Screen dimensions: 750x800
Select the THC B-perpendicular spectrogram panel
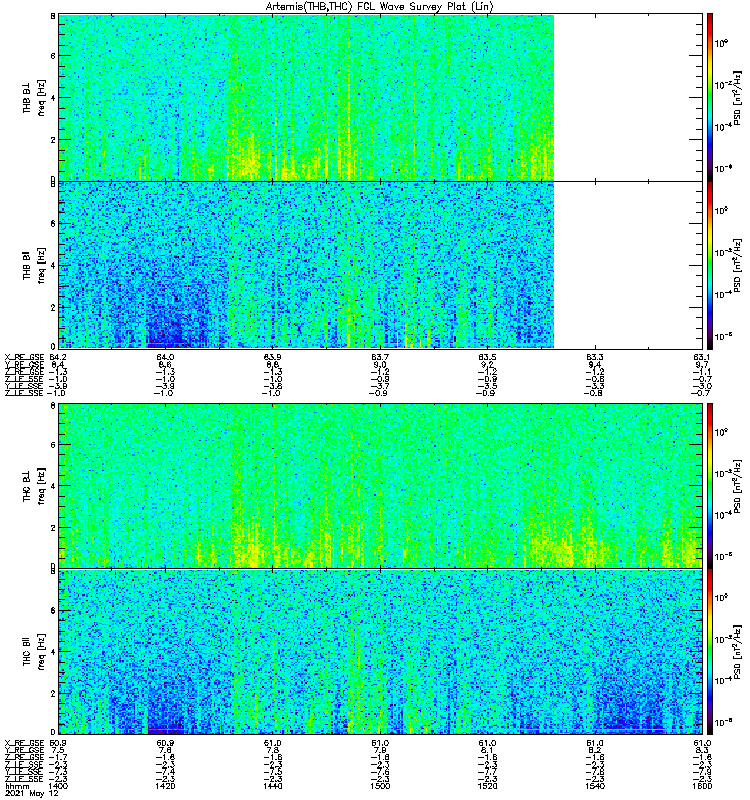[381, 485]
